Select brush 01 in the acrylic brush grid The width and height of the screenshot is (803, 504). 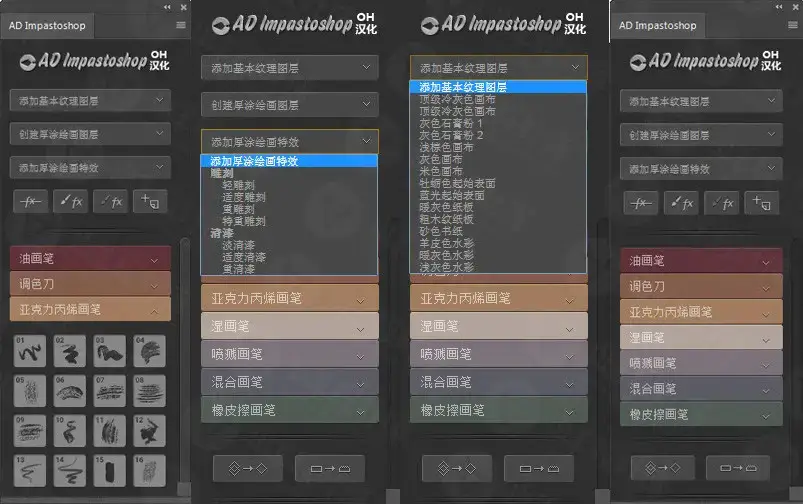(30, 351)
